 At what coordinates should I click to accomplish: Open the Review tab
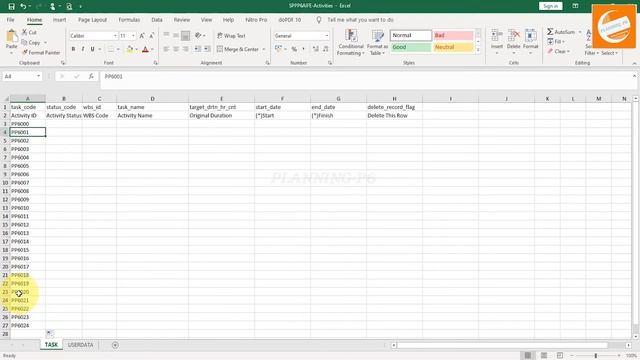pyautogui.click(x=182, y=20)
